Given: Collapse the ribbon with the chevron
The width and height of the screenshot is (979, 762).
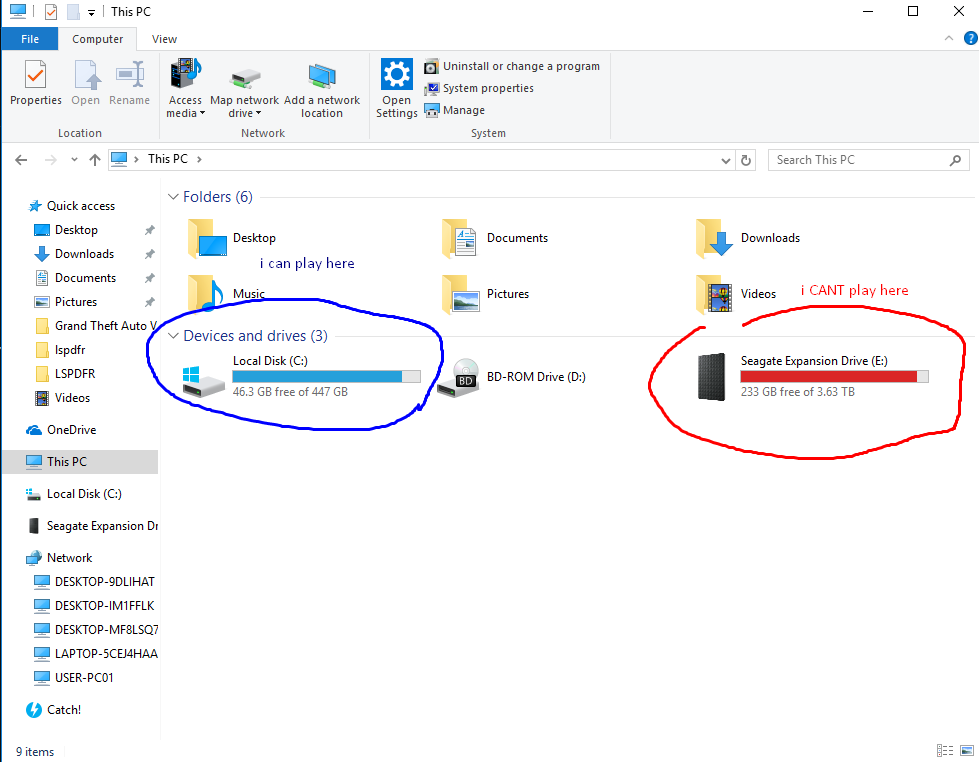Looking at the screenshot, I should (x=948, y=39).
